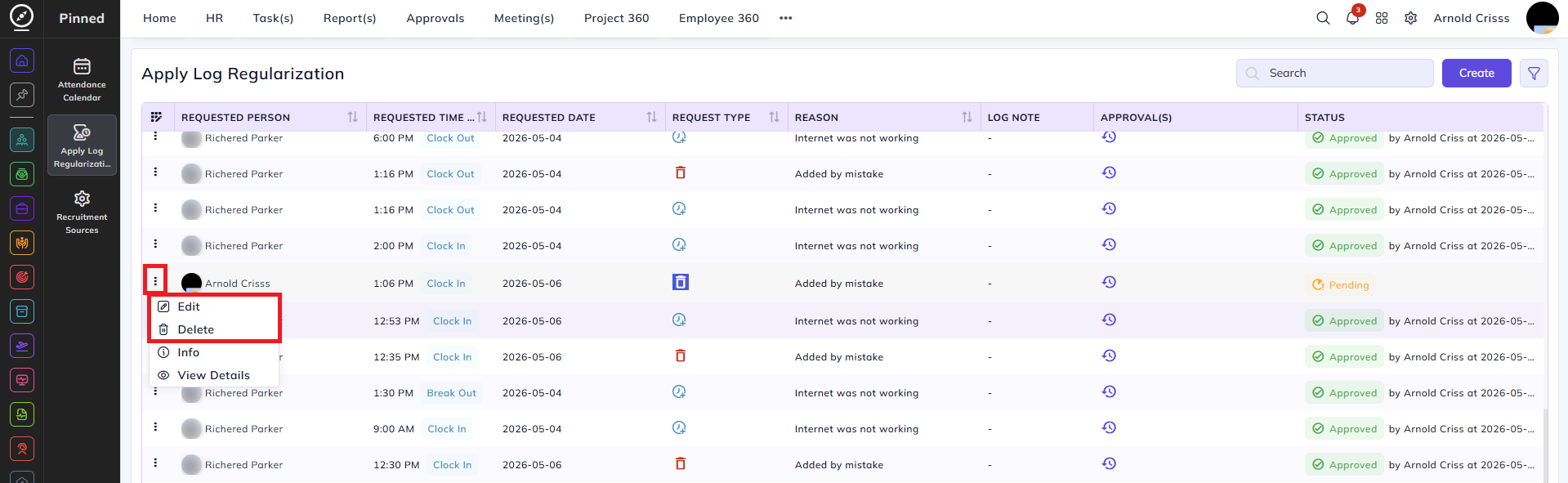
Task: Open settings gear in top bar
Action: point(1410,18)
